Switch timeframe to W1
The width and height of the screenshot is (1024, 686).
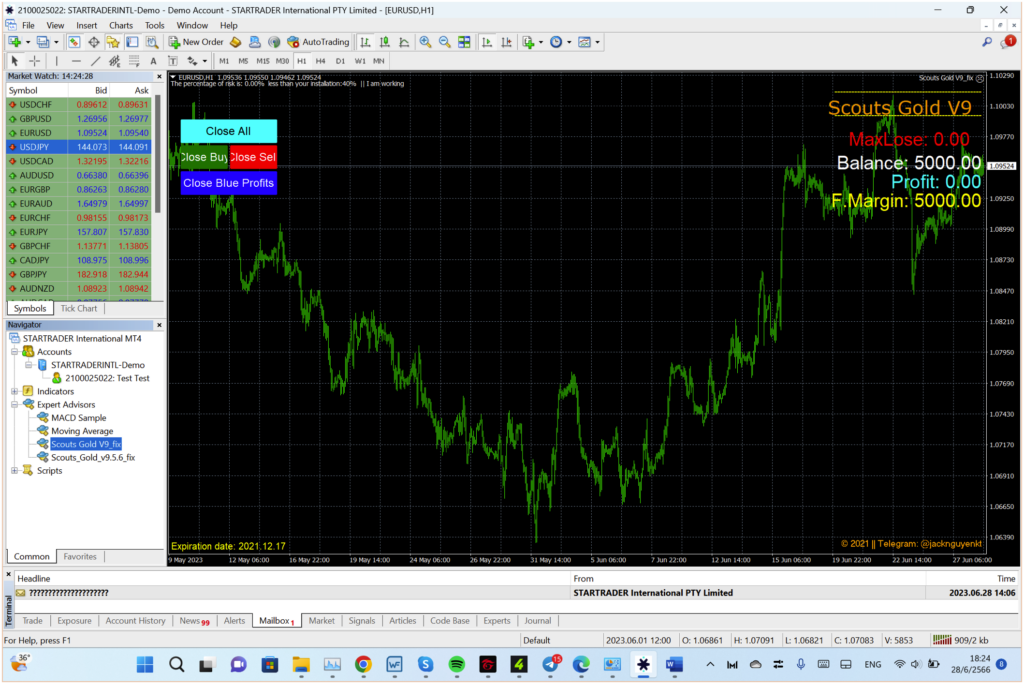[x=360, y=61]
